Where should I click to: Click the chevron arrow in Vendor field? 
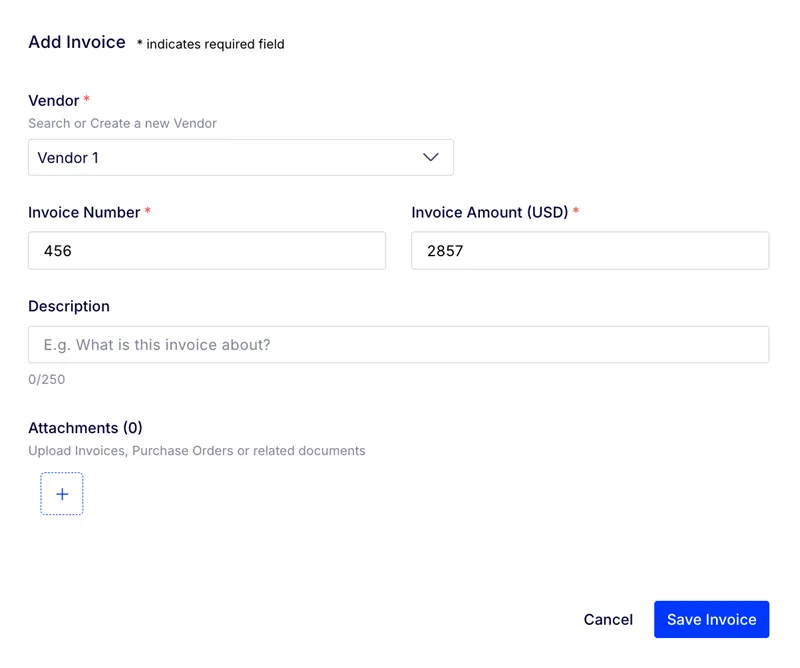(431, 157)
